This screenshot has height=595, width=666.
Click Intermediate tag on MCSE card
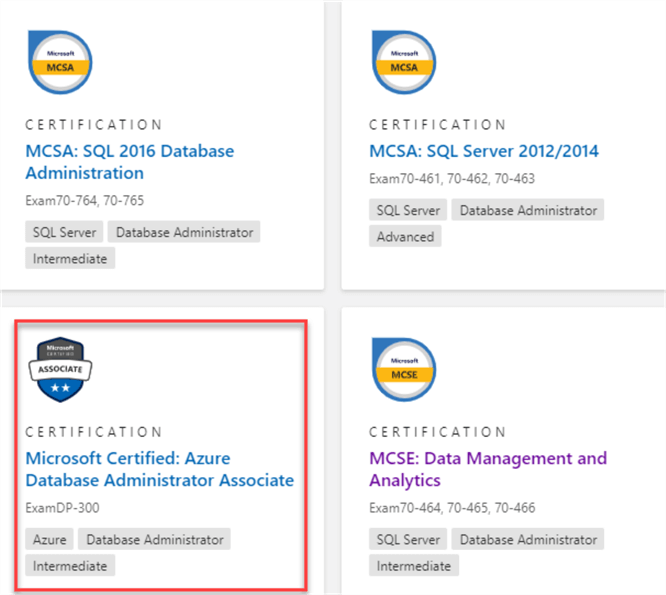(x=414, y=566)
